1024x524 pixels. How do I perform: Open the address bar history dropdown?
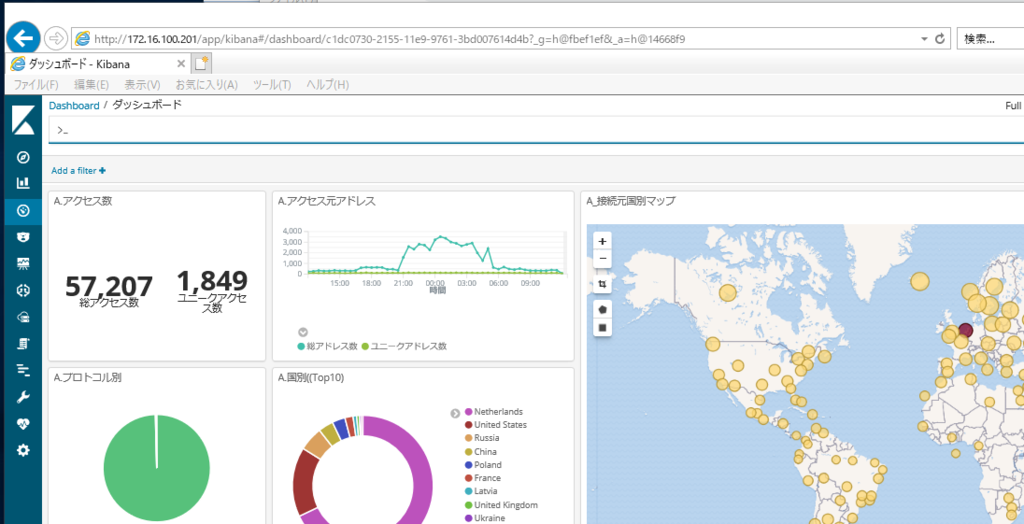click(x=924, y=39)
